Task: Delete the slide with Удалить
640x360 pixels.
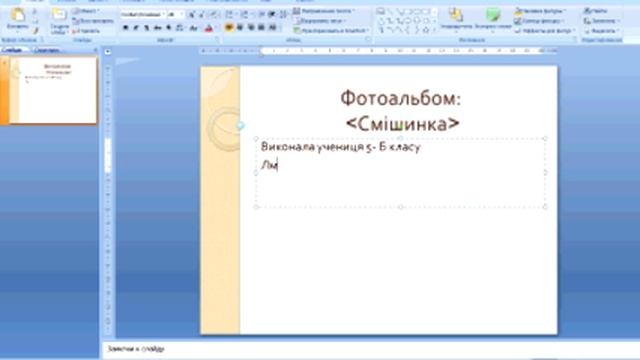Action: point(86,31)
